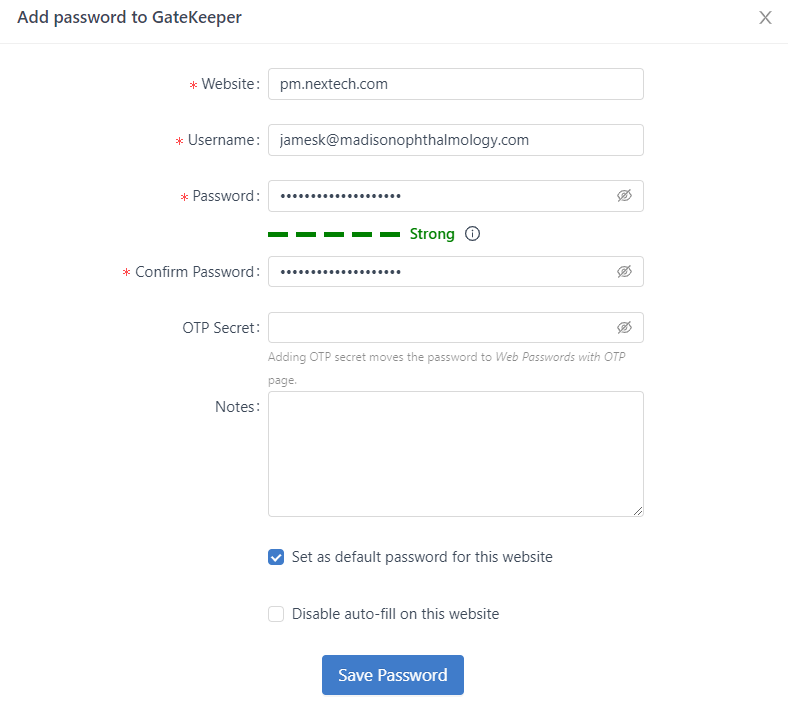The height and width of the screenshot is (715, 788).
Task: Close the Add password dialog
Action: click(x=765, y=18)
